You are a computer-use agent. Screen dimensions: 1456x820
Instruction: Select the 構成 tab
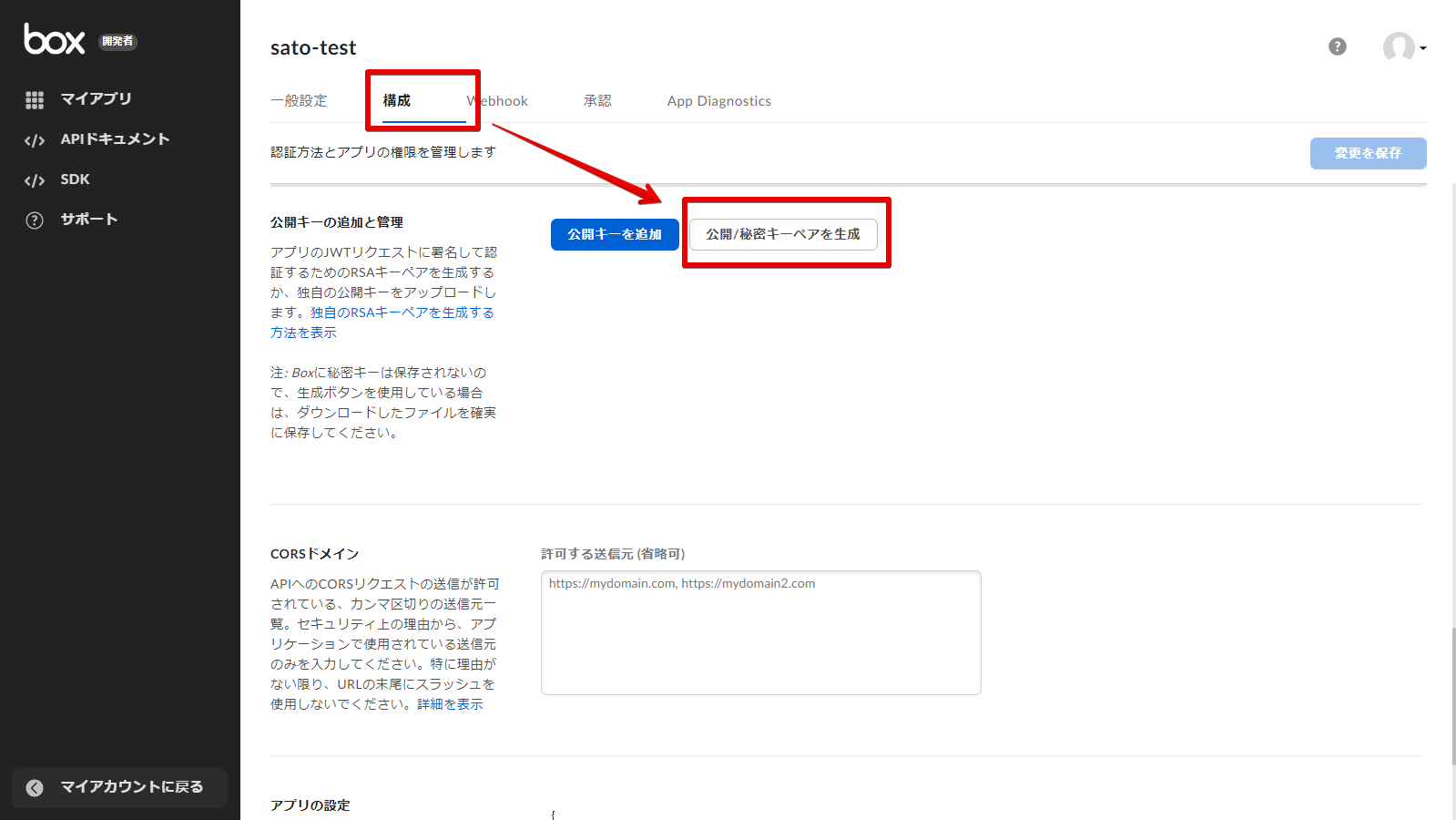click(x=397, y=101)
